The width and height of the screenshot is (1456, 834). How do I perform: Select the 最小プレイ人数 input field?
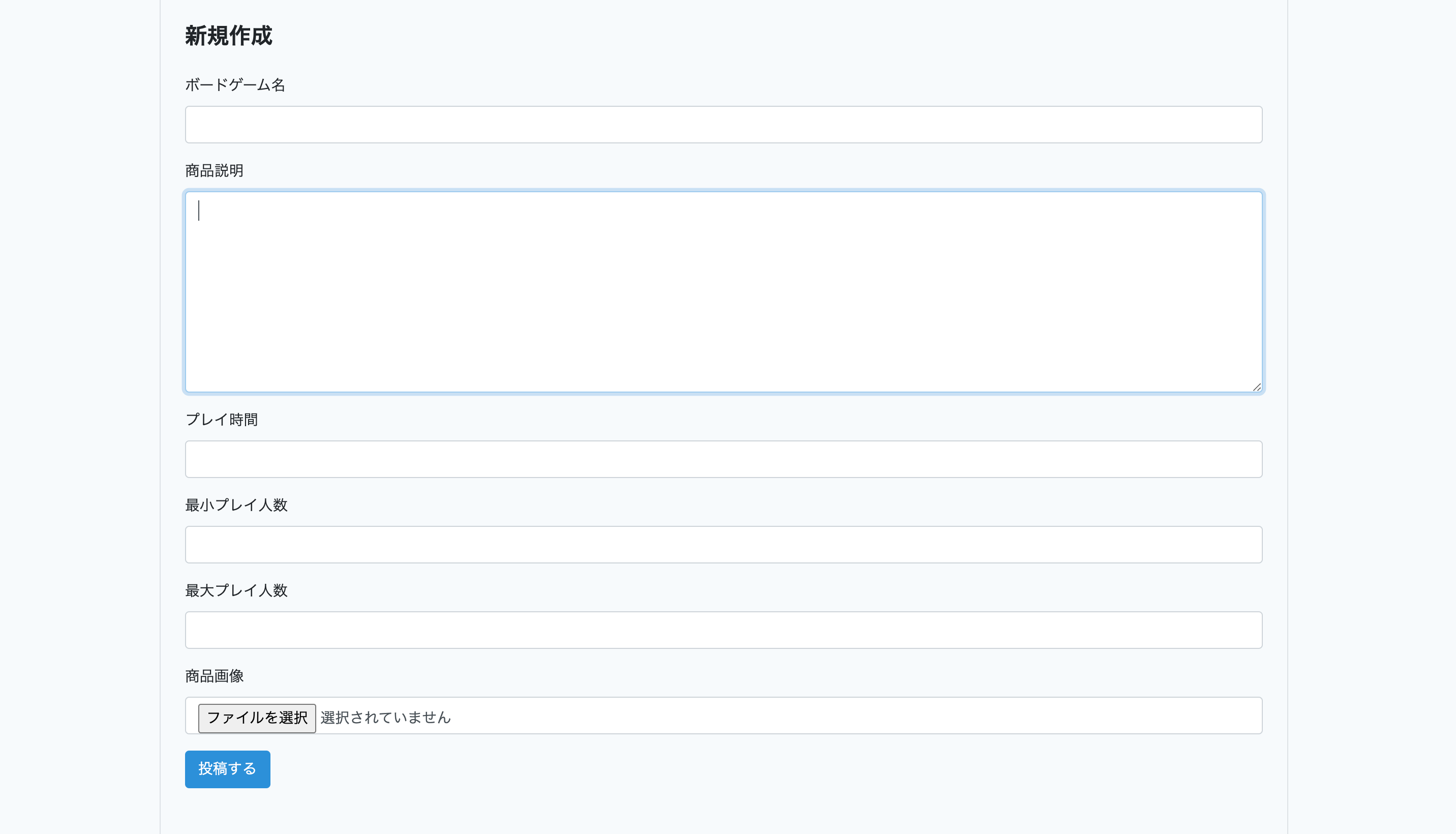coord(723,544)
